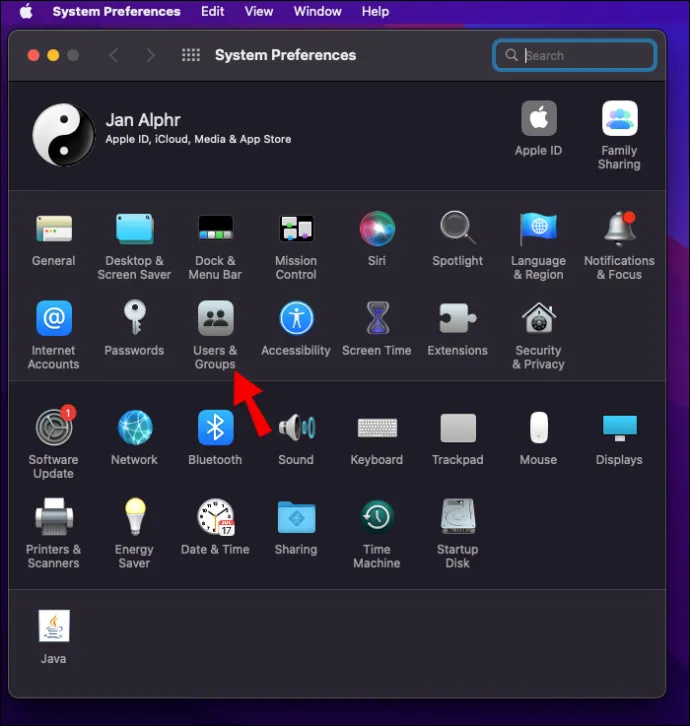Open Desktop & Screen Saver preferences

tap(134, 229)
